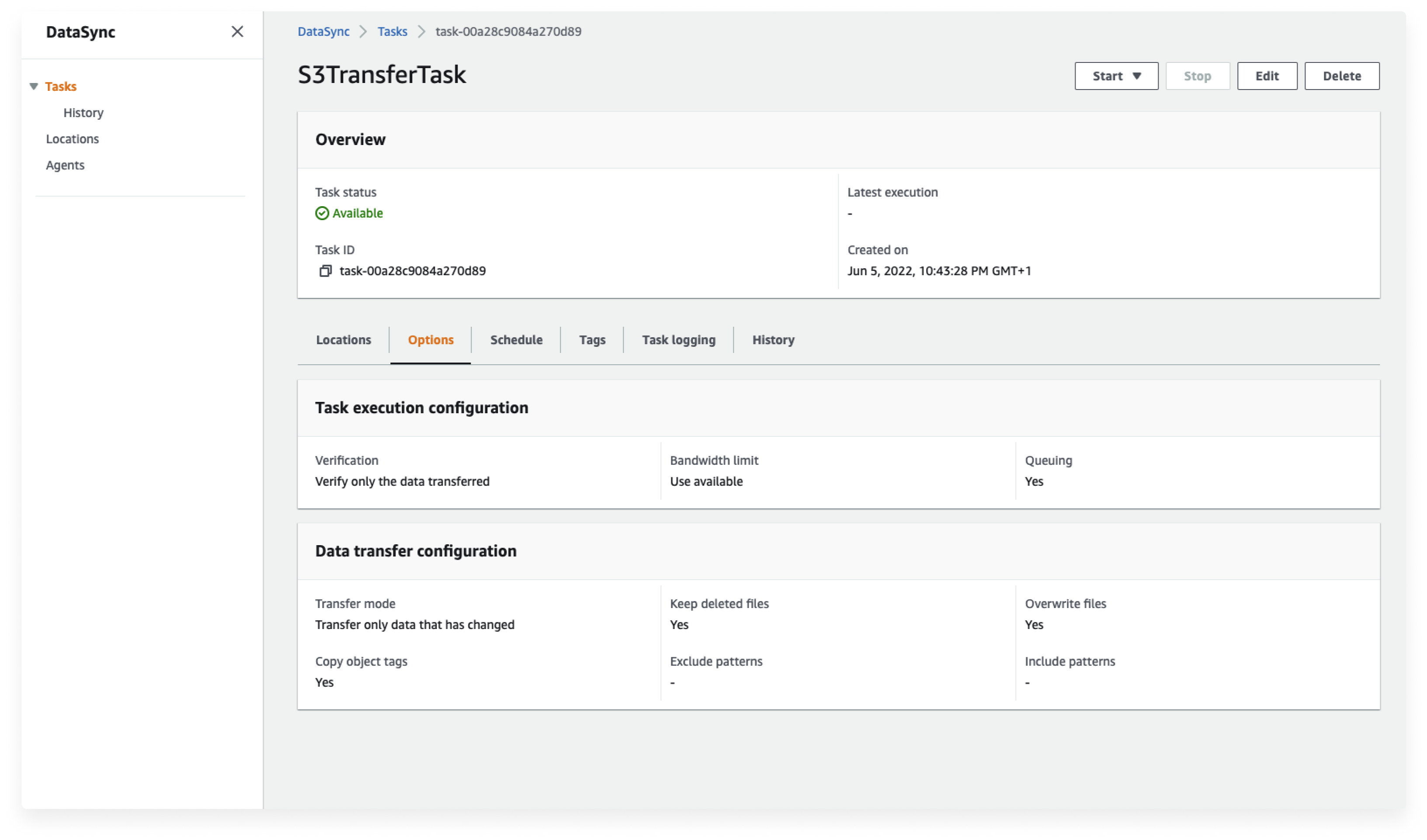Navigate to DataSync breadcrumb link
The height and width of the screenshot is (840, 1427).
tap(323, 32)
